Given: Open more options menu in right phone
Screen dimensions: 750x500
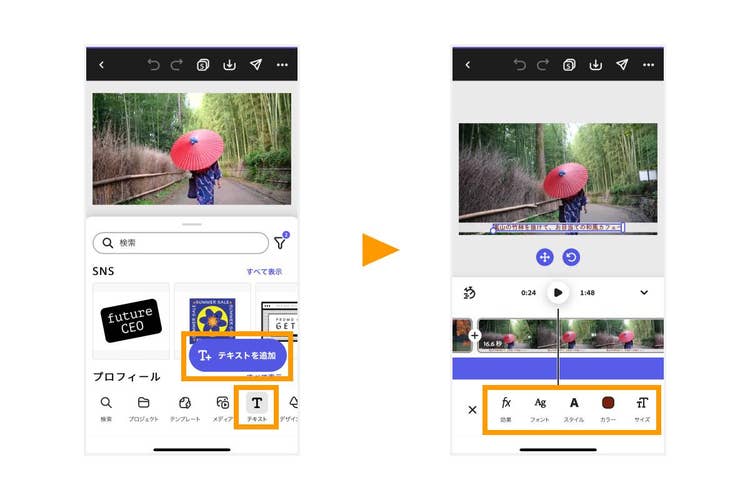Looking at the screenshot, I should pyautogui.click(x=648, y=65).
